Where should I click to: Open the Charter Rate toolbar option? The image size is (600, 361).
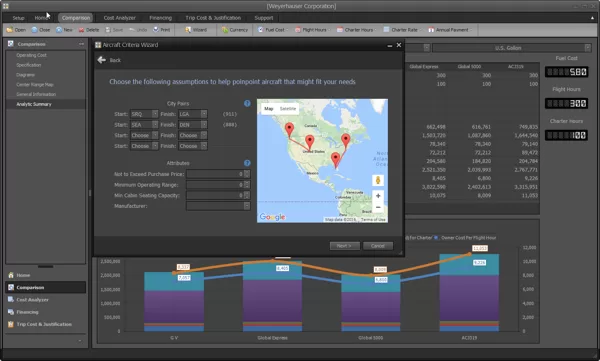click(x=401, y=30)
